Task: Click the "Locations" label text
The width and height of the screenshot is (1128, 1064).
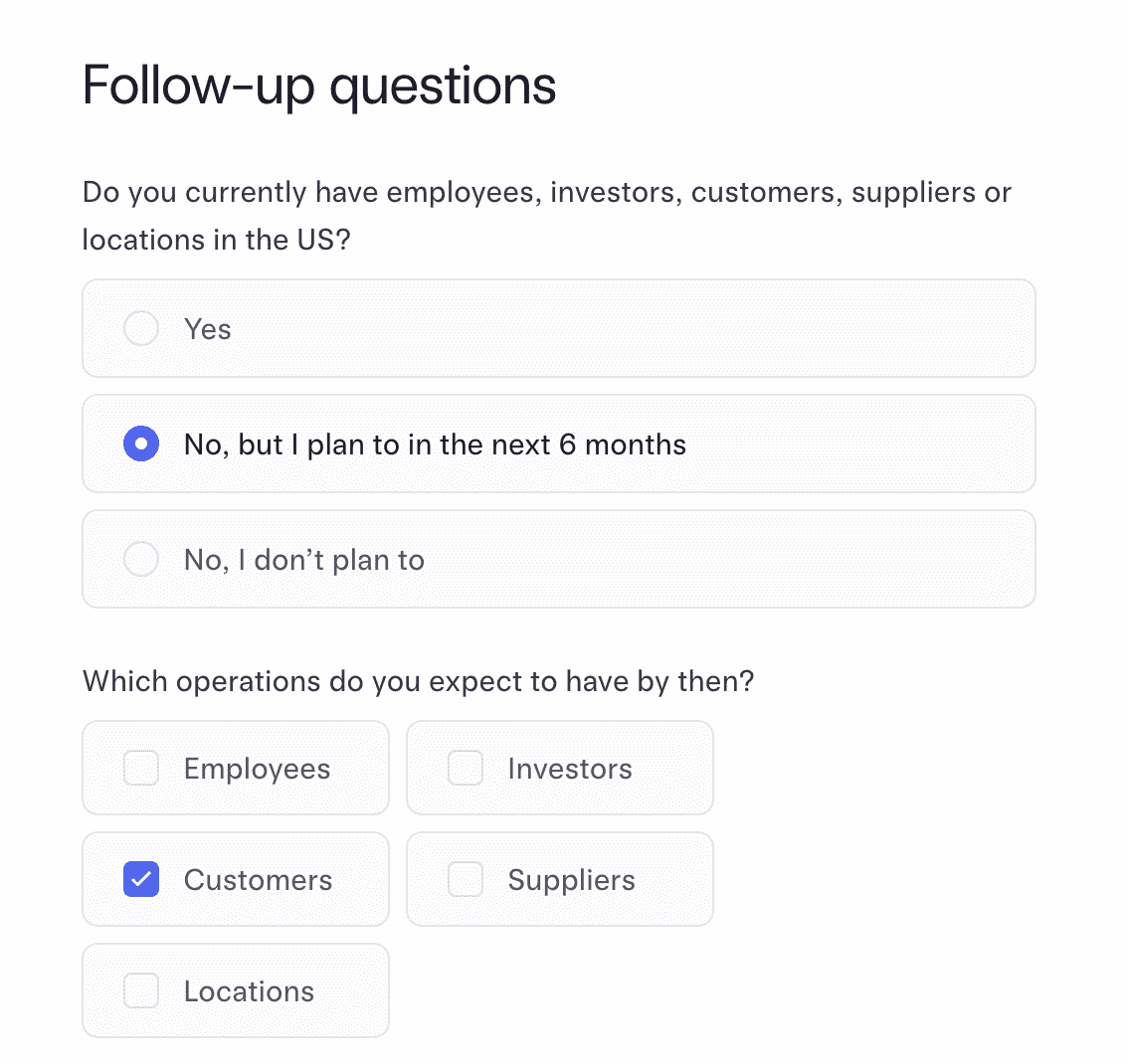Action: [249, 991]
